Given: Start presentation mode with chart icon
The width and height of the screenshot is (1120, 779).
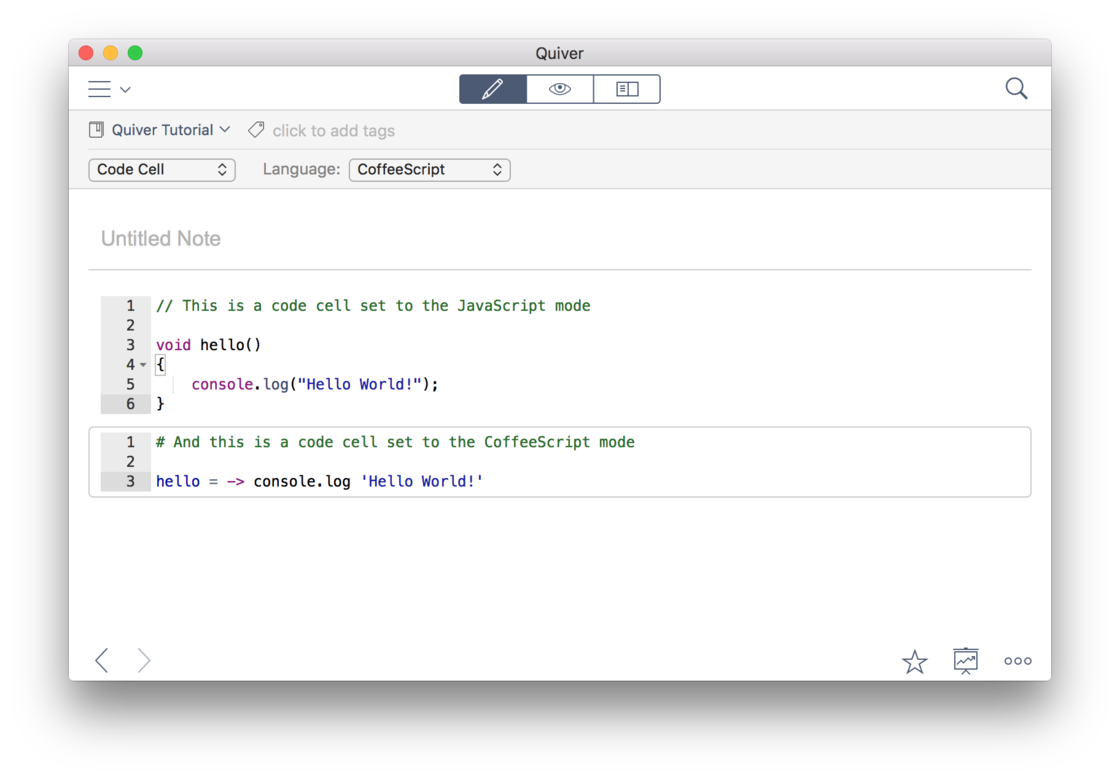Looking at the screenshot, I should click(966, 660).
